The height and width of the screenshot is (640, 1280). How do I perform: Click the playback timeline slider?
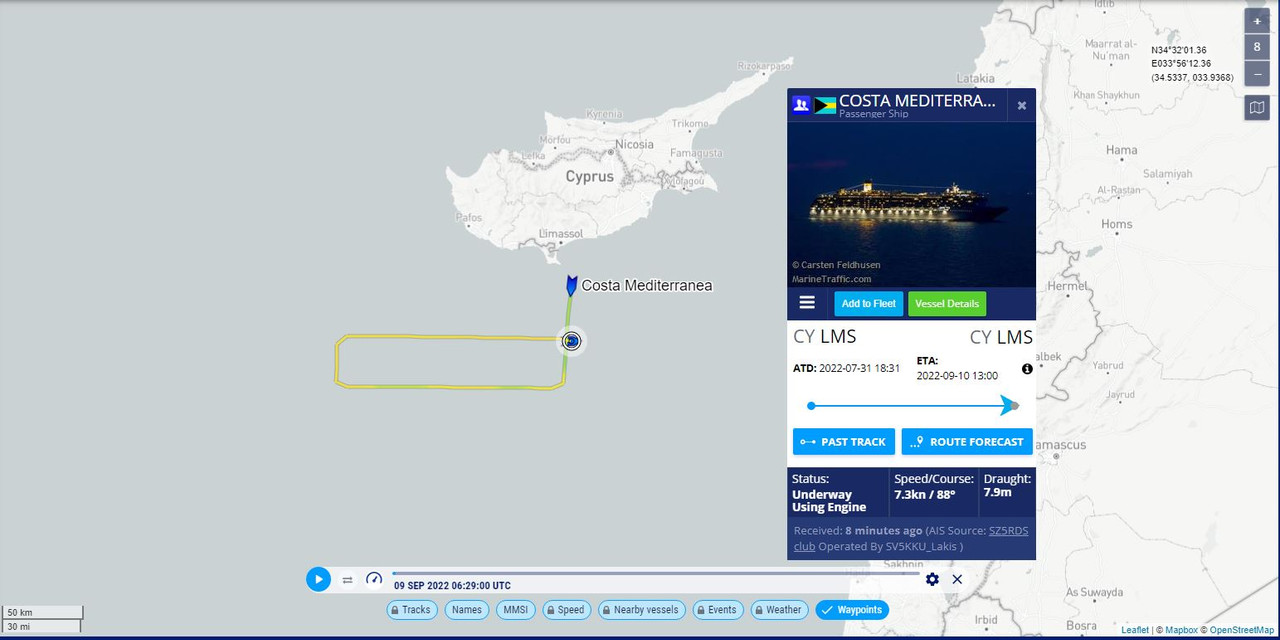655,573
